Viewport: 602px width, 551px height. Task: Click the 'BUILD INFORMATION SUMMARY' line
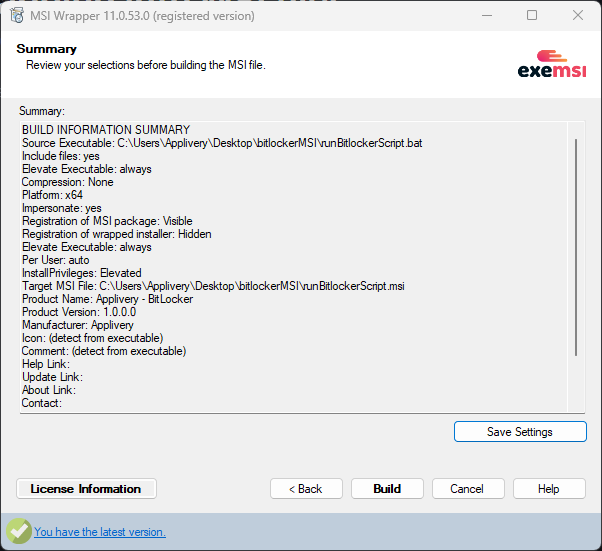click(x=106, y=130)
